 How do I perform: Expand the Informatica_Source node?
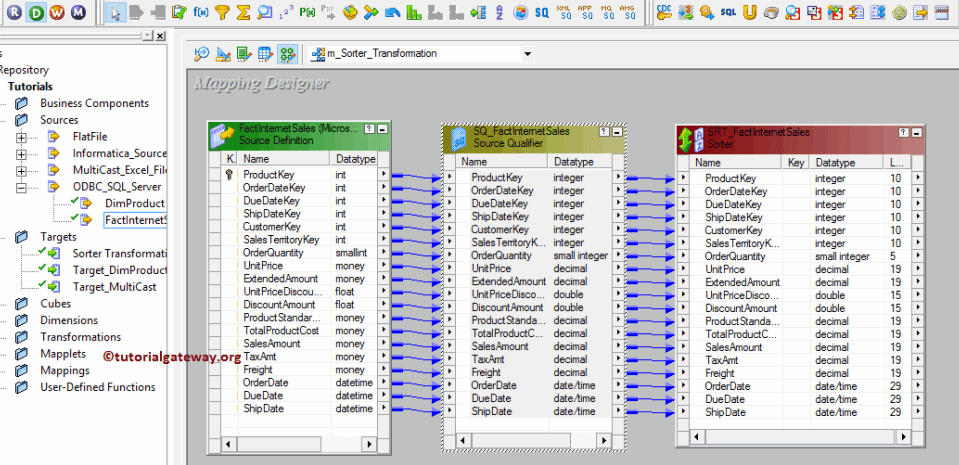point(22,154)
